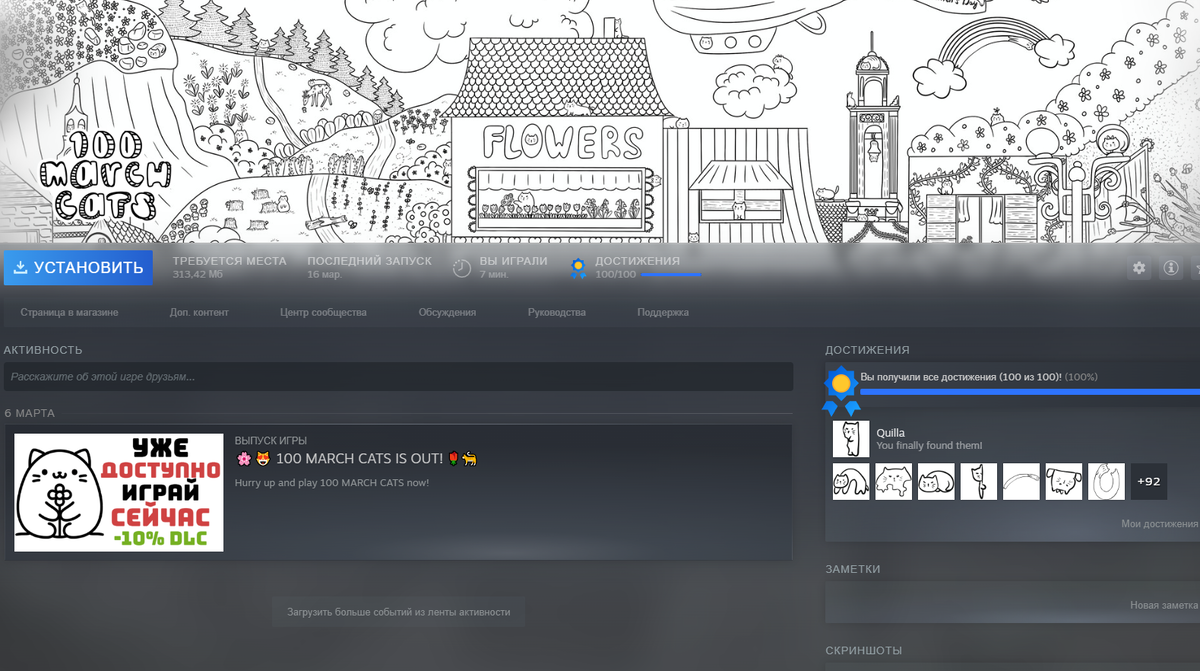Open the seventh achievement thumbnail in the small icon row
Image resolution: width=1200 pixels, height=671 pixels.
point(1106,481)
